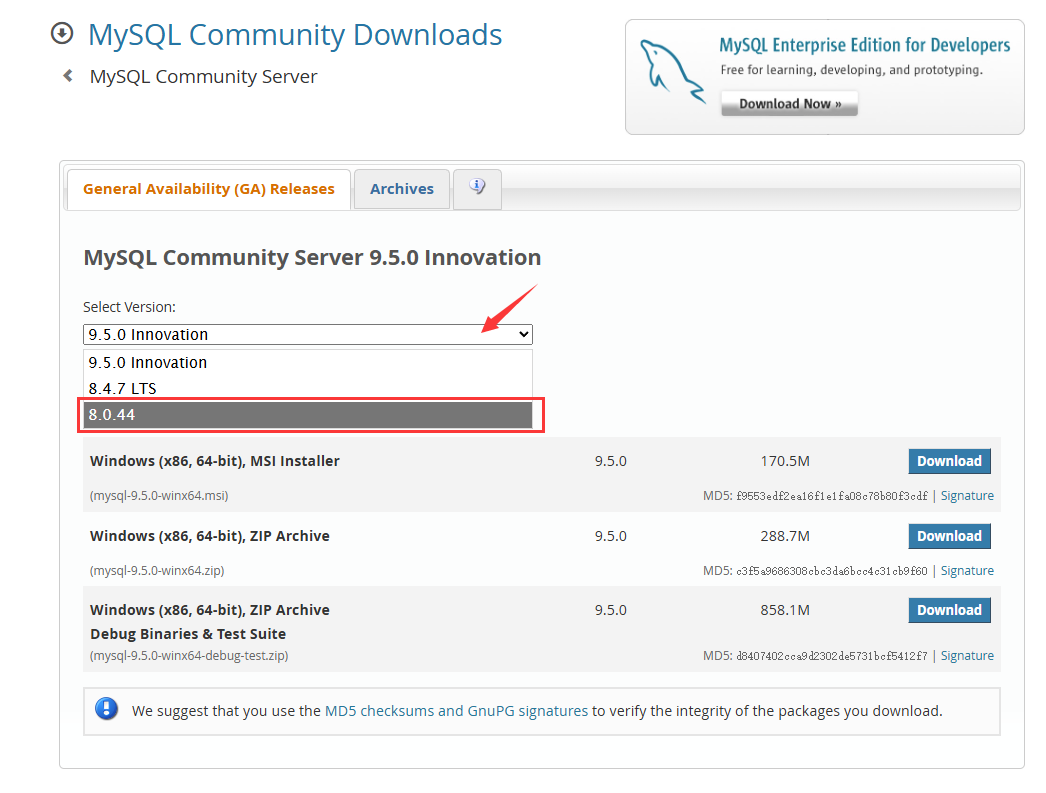This screenshot has height=793, width=1046.
Task: Click the 170.5M size value
Action: 785,461
